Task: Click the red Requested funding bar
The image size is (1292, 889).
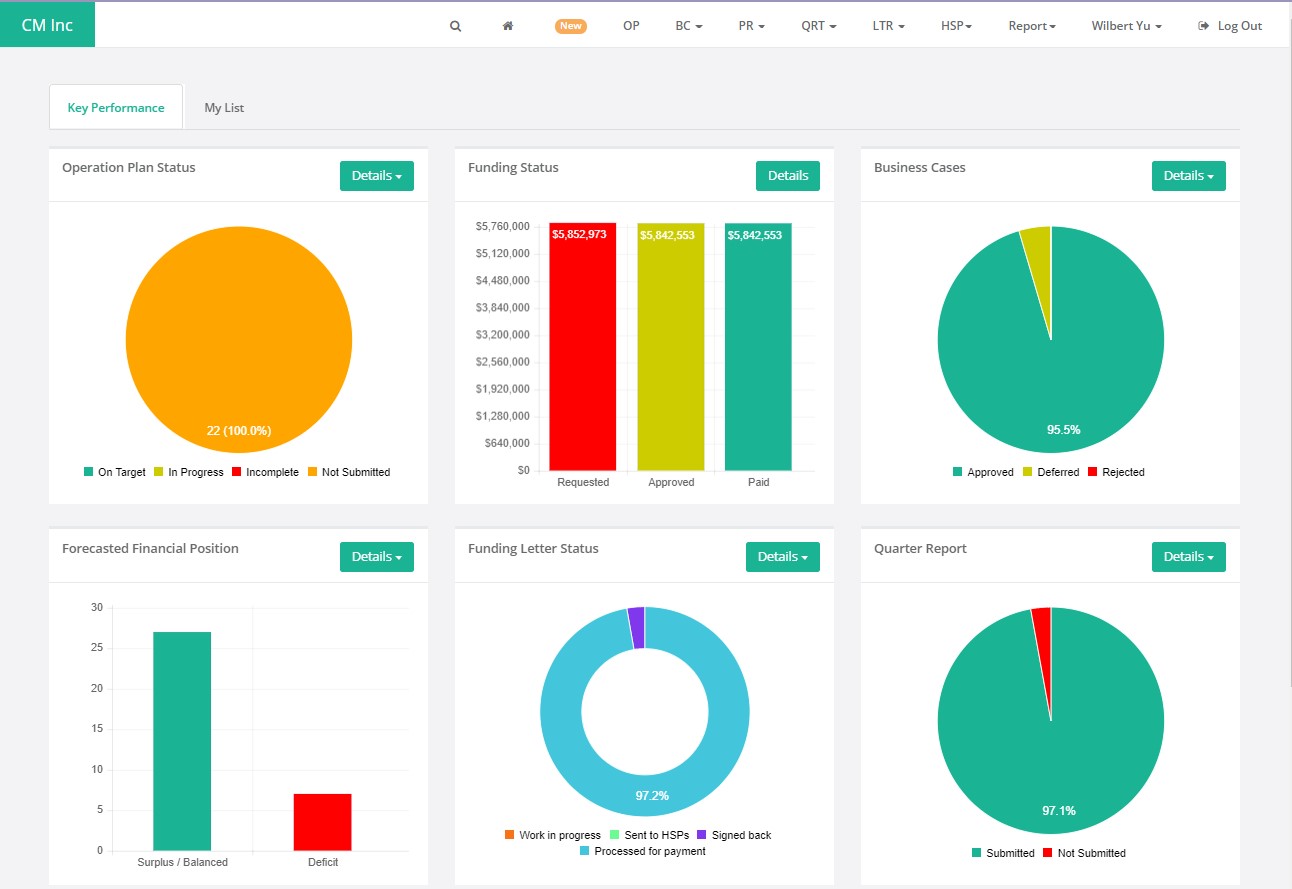Action: (583, 346)
